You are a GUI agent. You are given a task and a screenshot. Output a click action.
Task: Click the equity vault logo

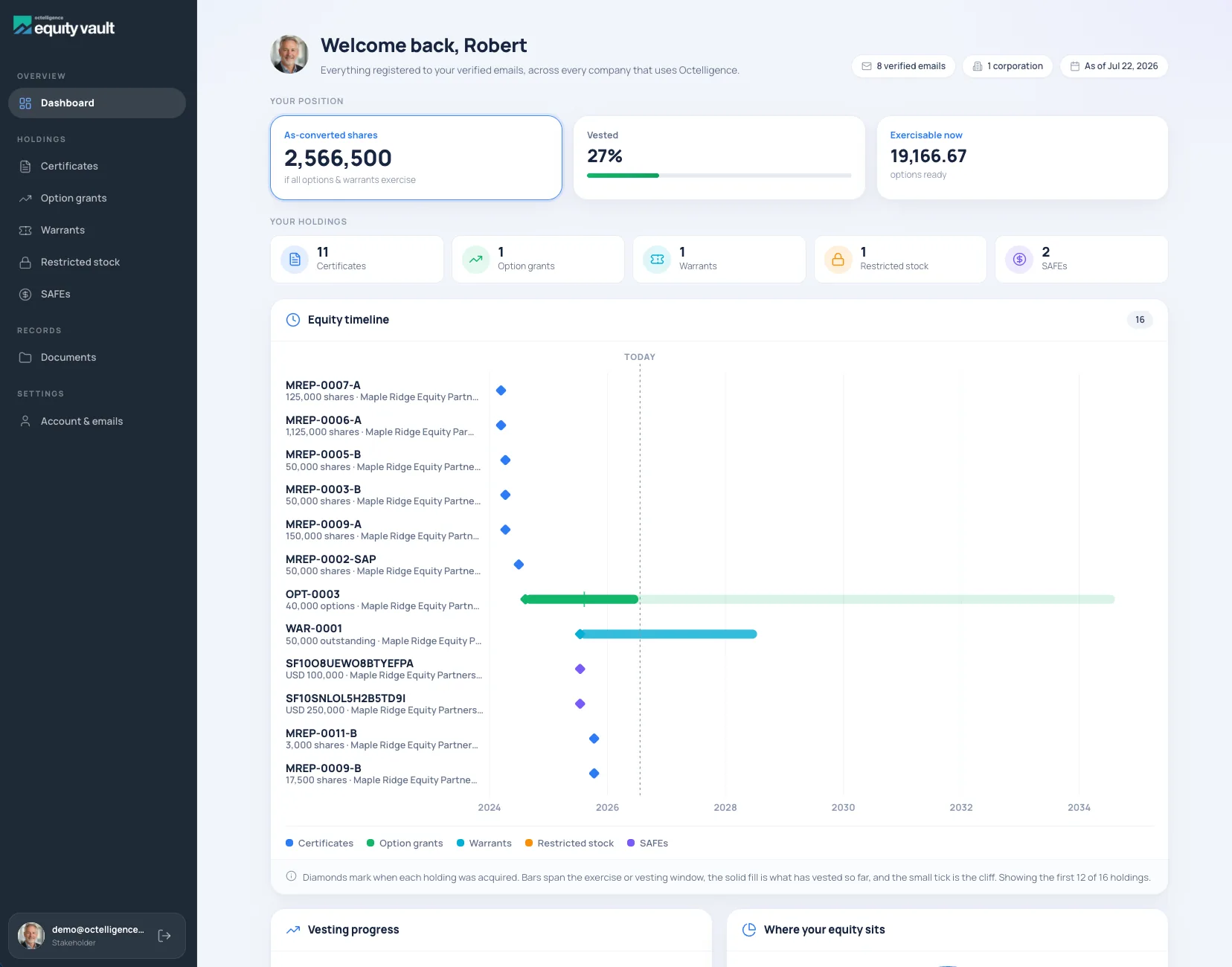click(x=64, y=27)
